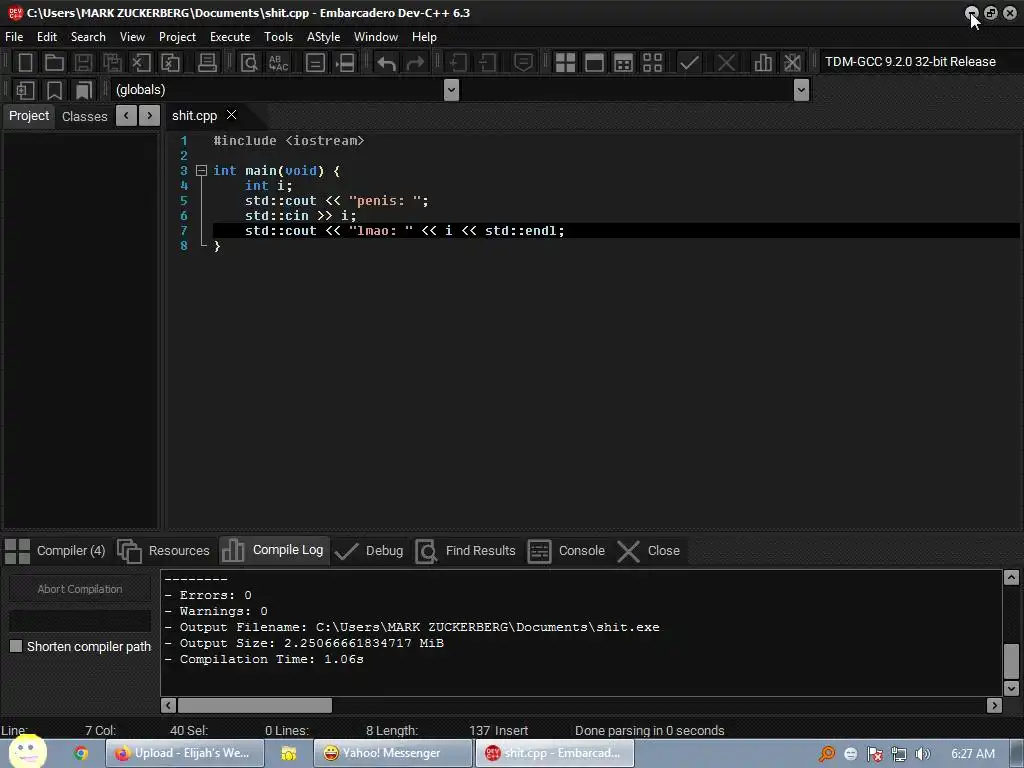The image size is (1024, 768).
Task: Go to bookmarks icon in second toolbar
Action: pyautogui.click(x=84, y=90)
